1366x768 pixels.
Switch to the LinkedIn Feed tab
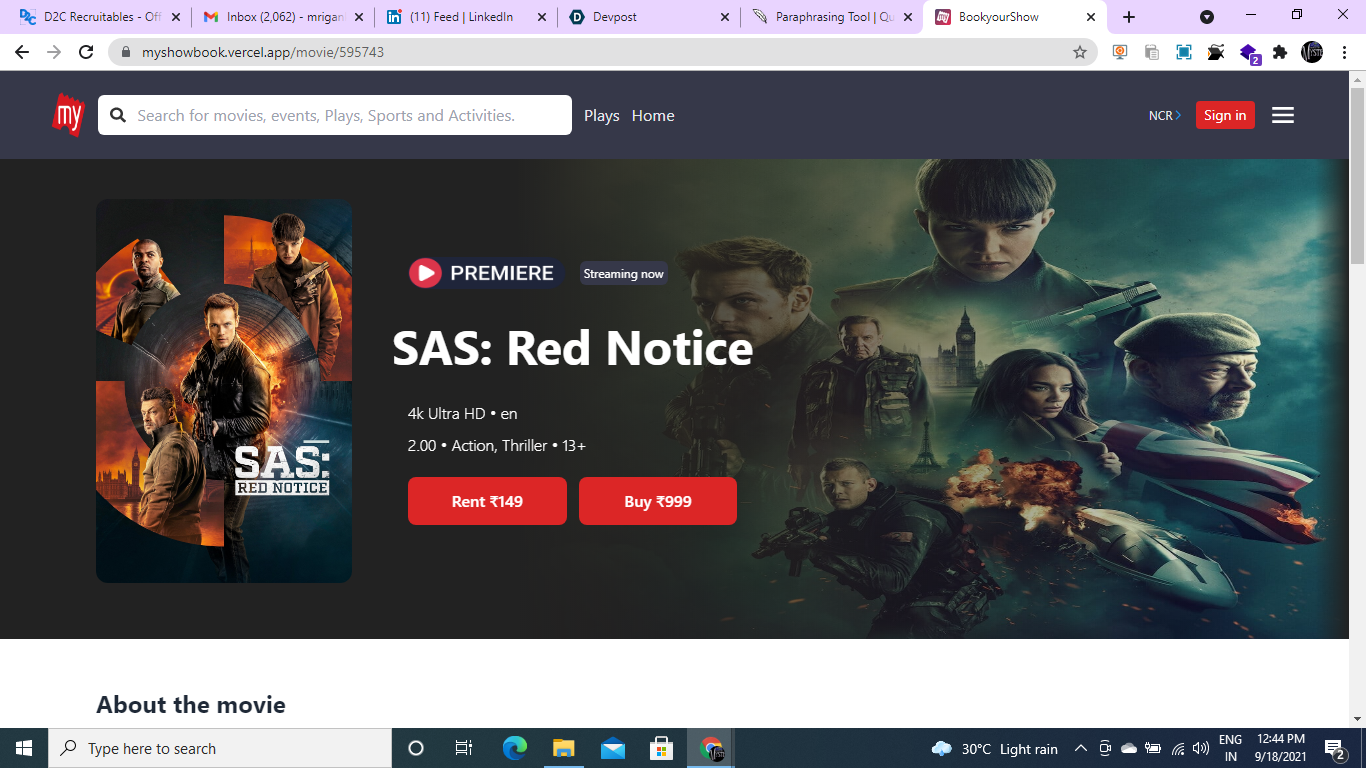click(x=466, y=17)
